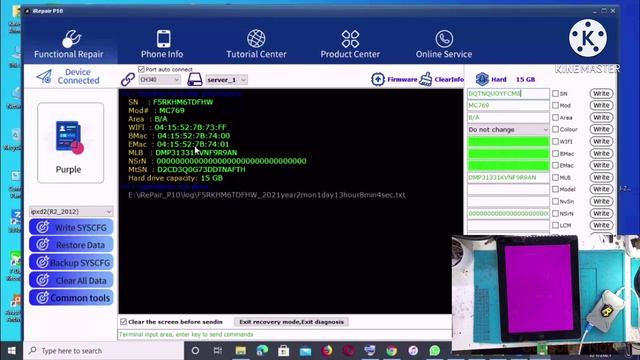This screenshot has height=360, width=640.
Task: Open Common tools button
Action: (x=71, y=298)
